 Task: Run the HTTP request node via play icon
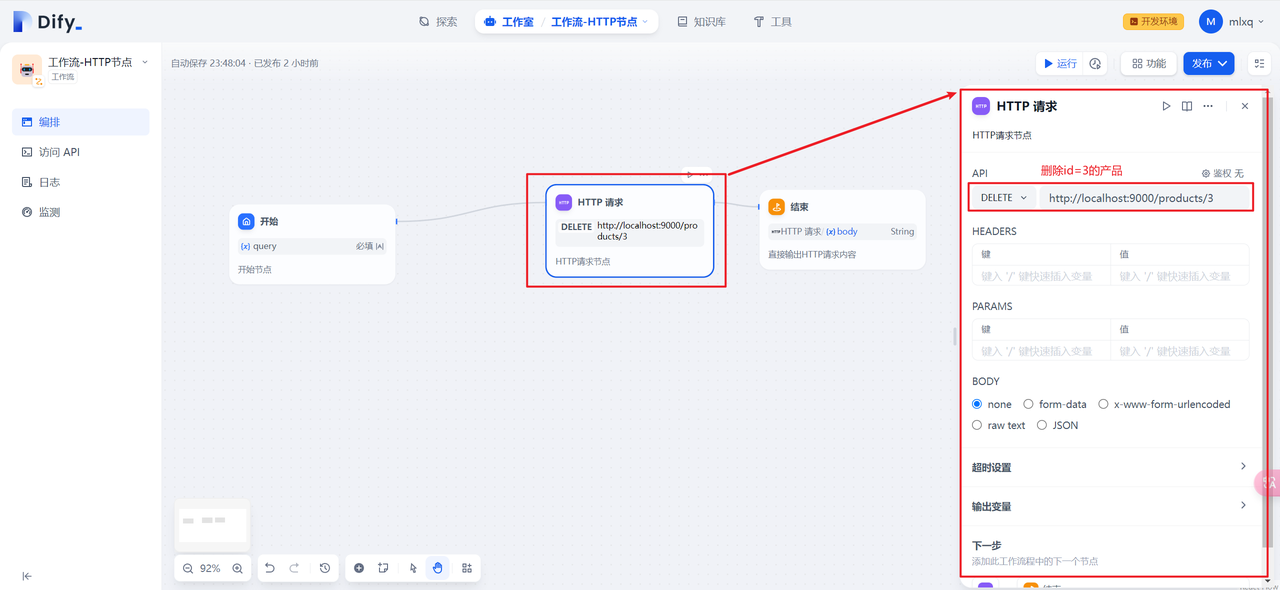tap(1166, 105)
